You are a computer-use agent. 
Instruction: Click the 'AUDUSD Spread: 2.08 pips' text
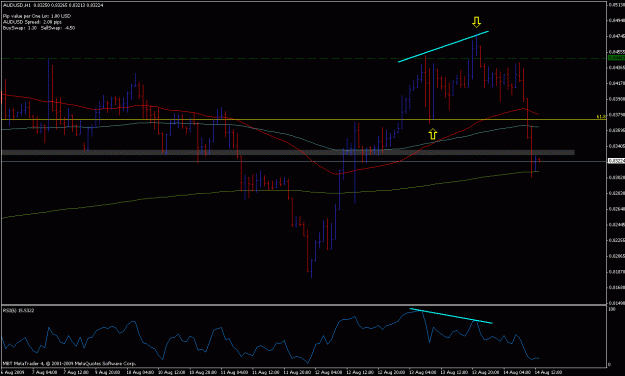(x=32, y=22)
